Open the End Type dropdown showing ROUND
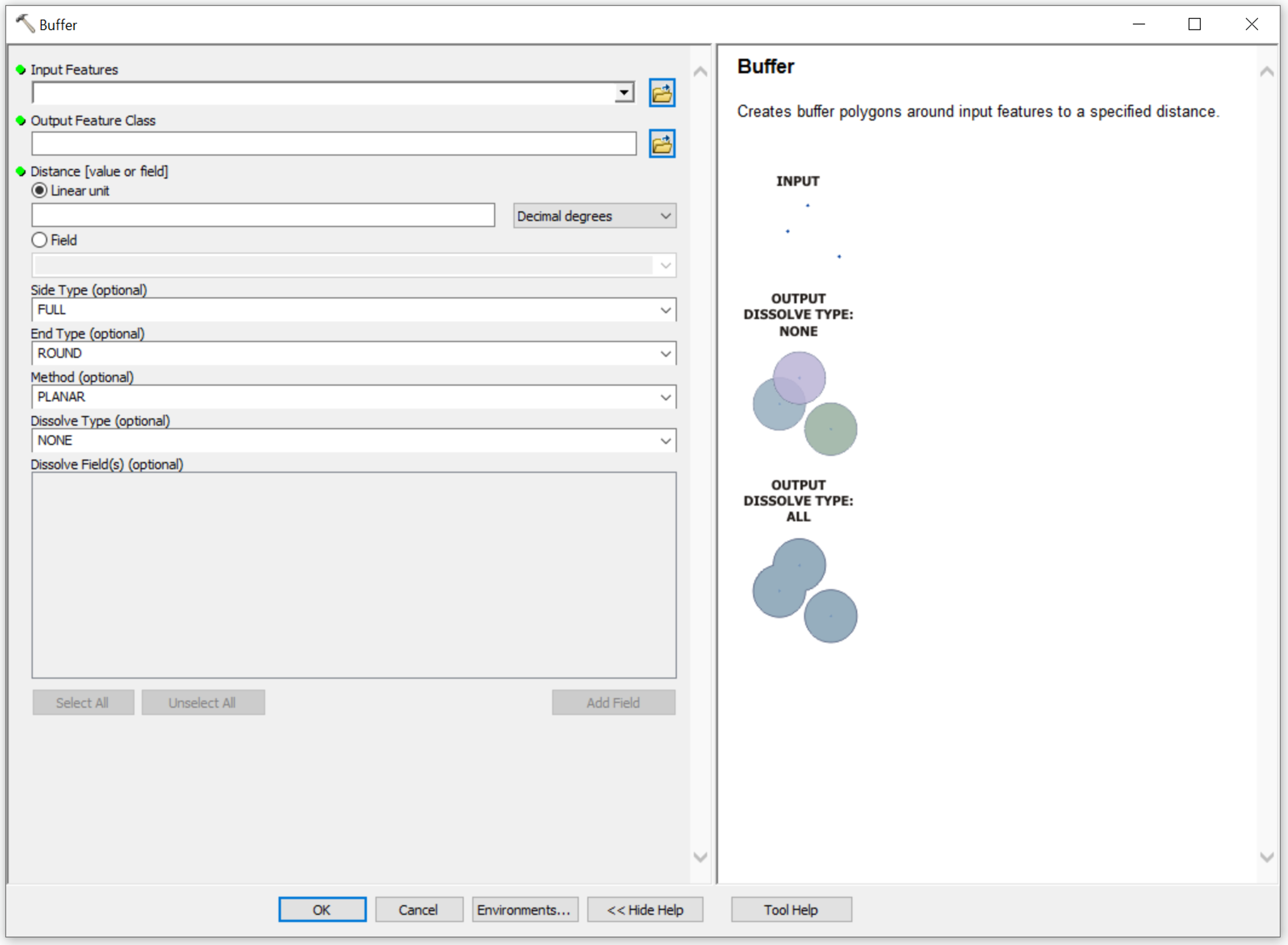The height and width of the screenshot is (945, 1288). pyautogui.click(x=665, y=353)
